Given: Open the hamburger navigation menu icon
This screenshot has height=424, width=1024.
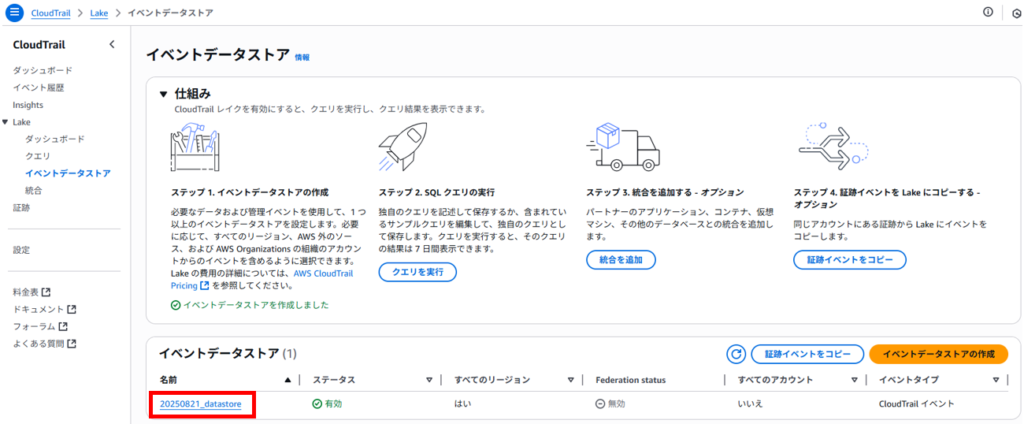Looking at the screenshot, I should pyautogui.click(x=14, y=12).
